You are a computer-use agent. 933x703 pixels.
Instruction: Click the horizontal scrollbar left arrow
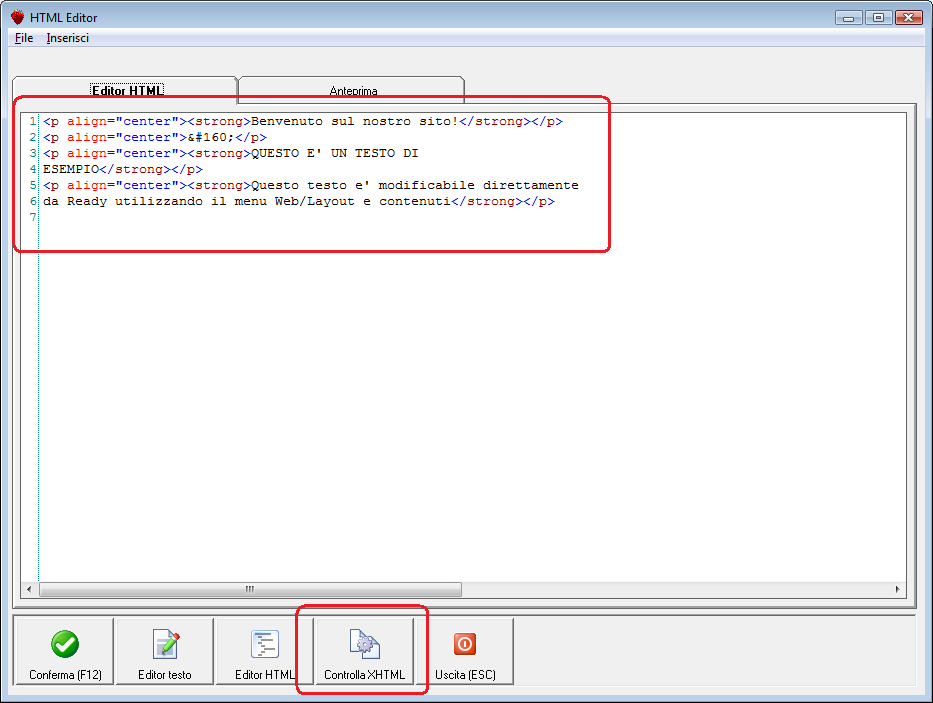[x=29, y=589]
